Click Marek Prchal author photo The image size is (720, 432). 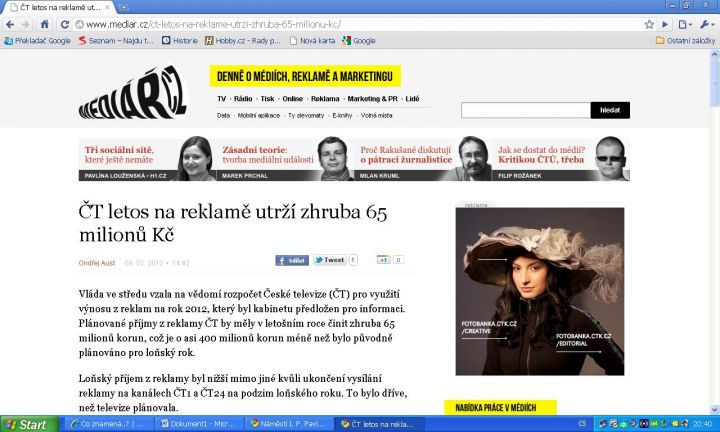[x=333, y=158]
